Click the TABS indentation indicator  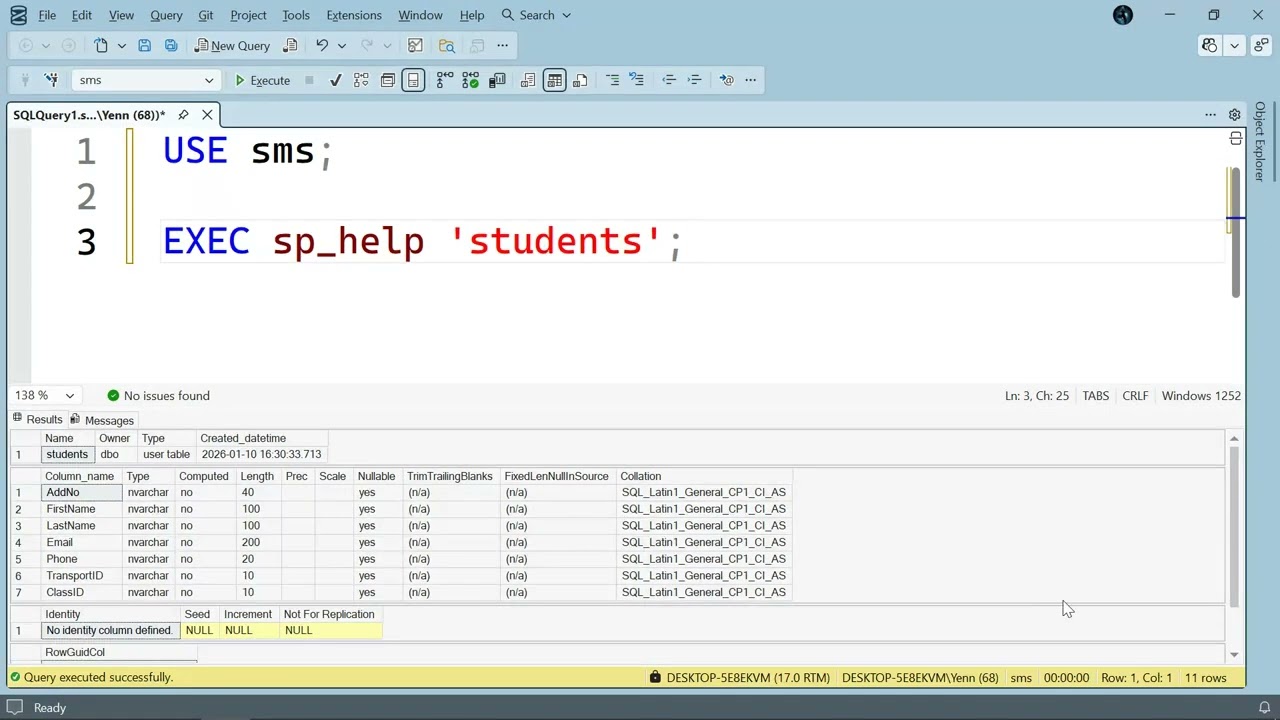1096,396
